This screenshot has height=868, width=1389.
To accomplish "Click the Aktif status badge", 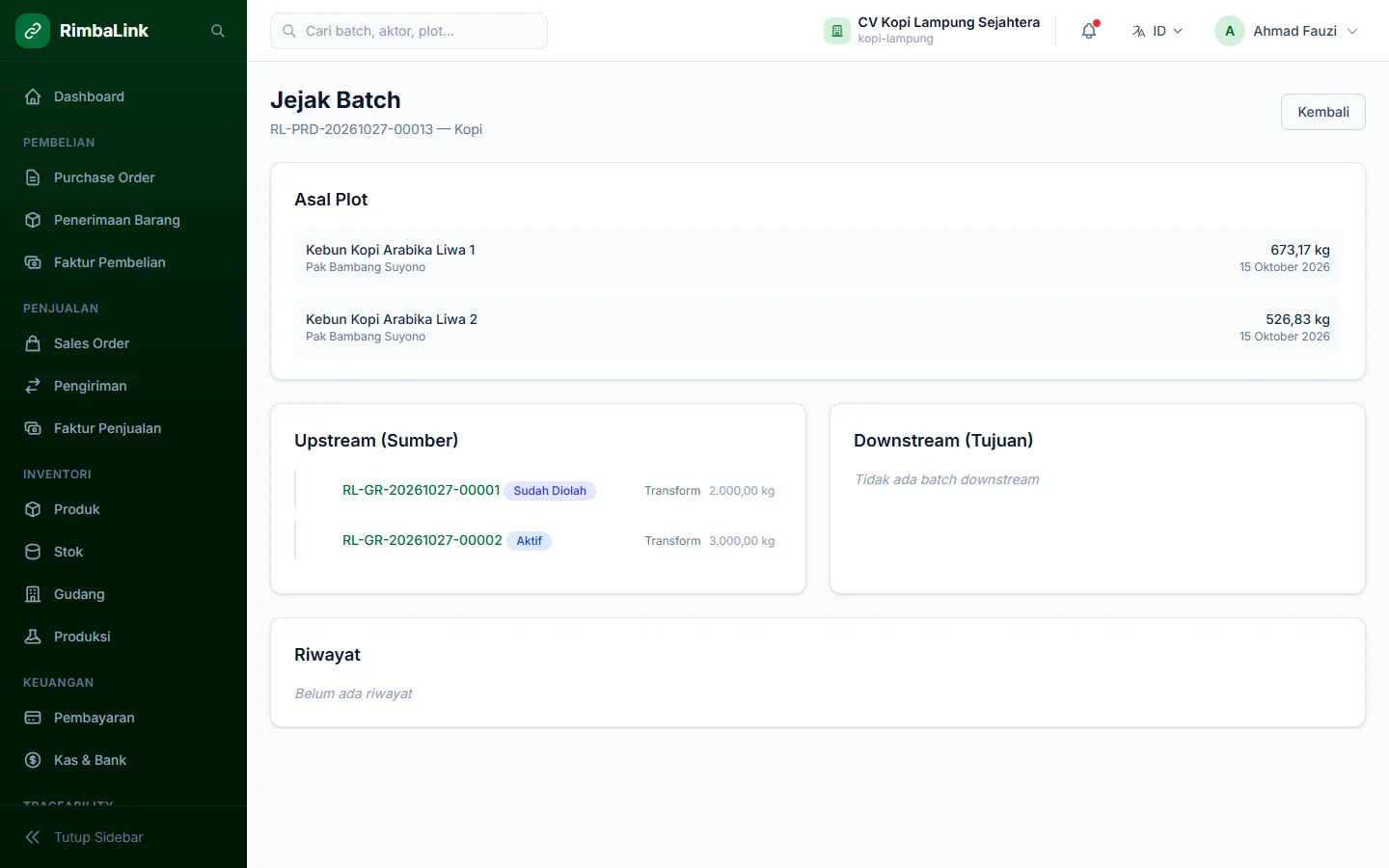I will [530, 541].
